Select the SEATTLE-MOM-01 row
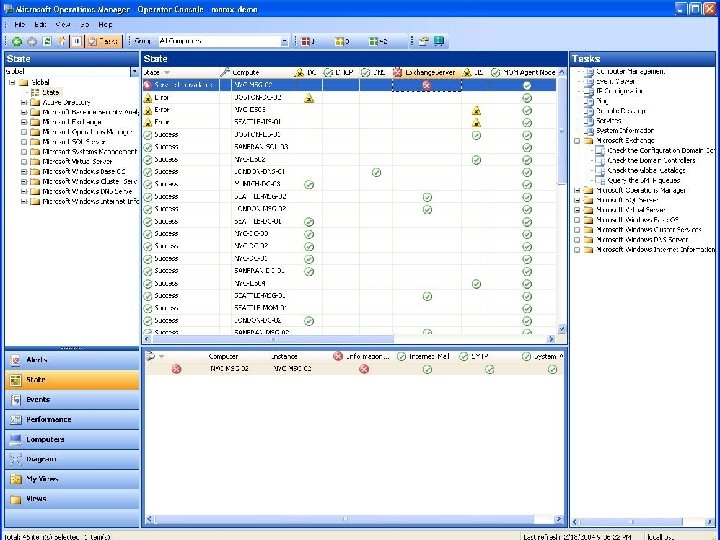Image resolution: width=720 pixels, height=540 pixels. (349, 308)
